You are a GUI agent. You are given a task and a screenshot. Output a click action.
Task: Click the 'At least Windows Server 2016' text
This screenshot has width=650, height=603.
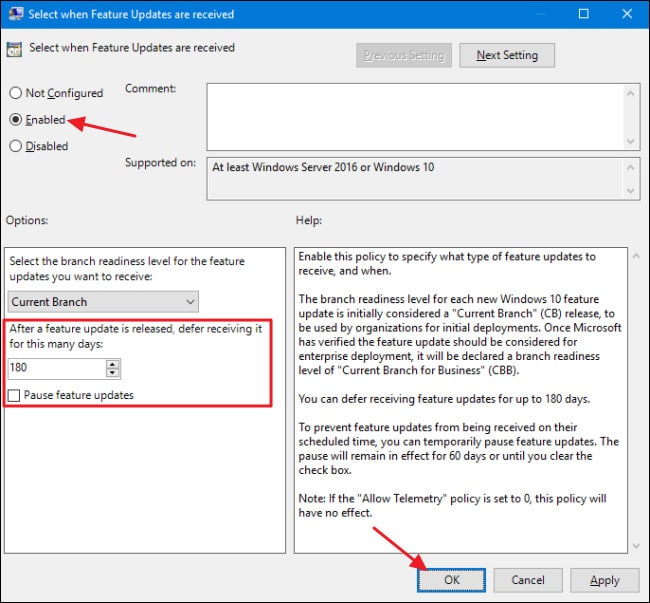323,167
